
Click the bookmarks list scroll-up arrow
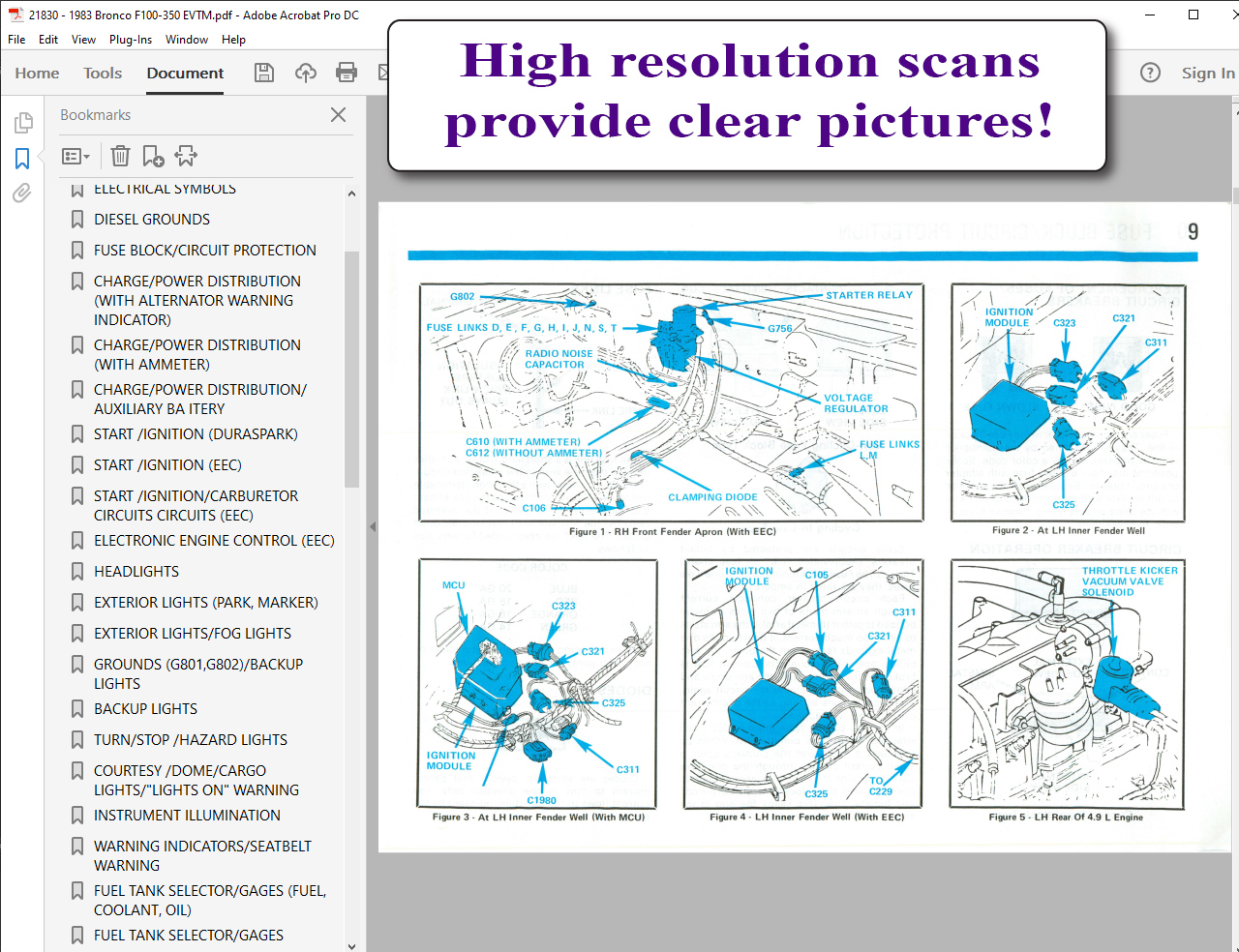(351, 194)
